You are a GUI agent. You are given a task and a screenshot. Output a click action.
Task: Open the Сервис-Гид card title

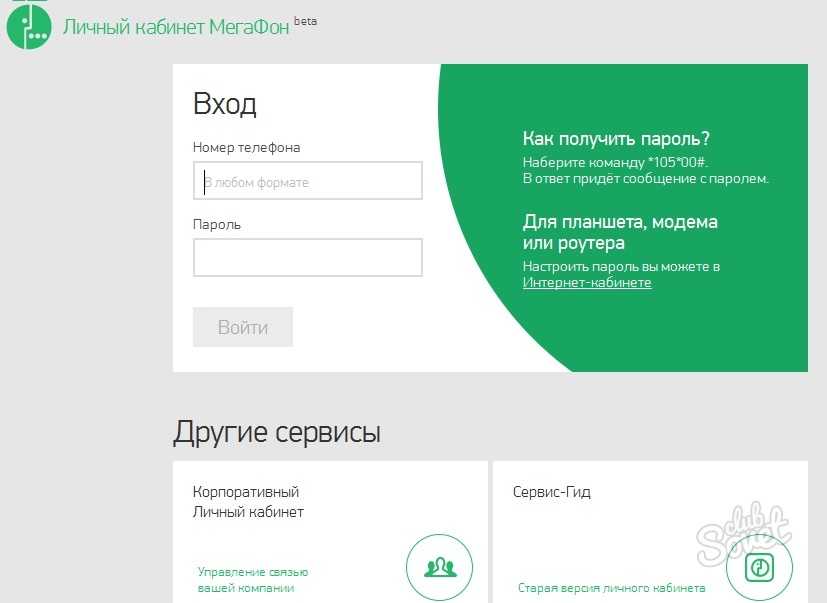[x=552, y=492]
